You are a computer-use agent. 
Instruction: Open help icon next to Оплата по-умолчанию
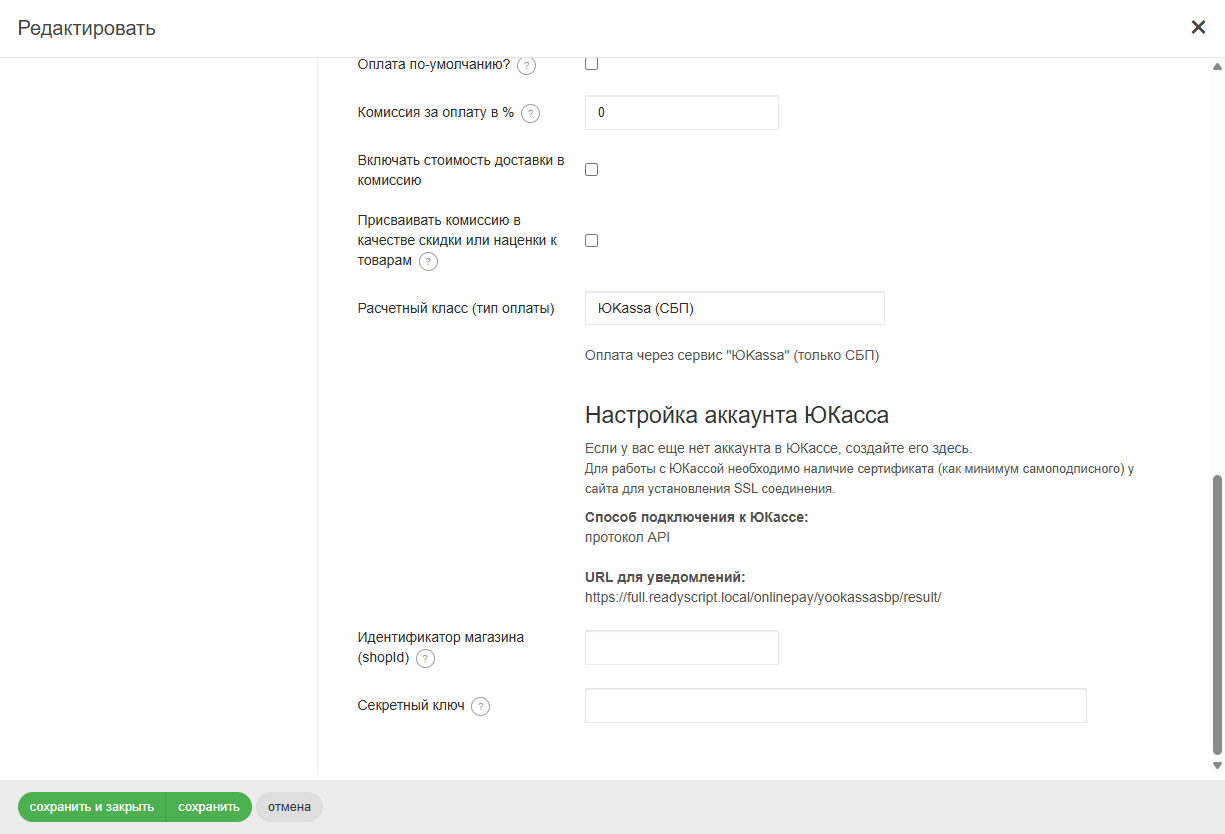526,66
